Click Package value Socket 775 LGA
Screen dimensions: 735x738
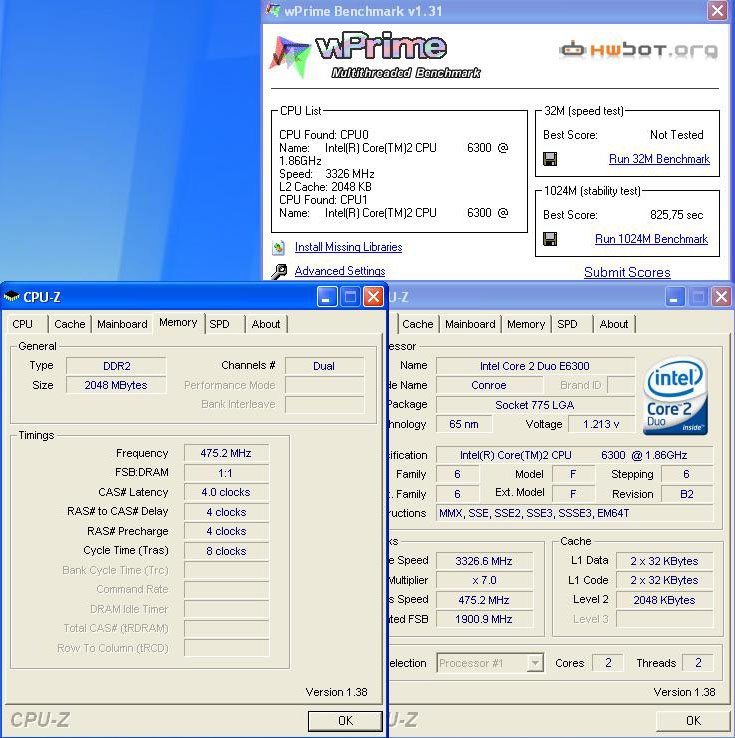(x=535, y=405)
